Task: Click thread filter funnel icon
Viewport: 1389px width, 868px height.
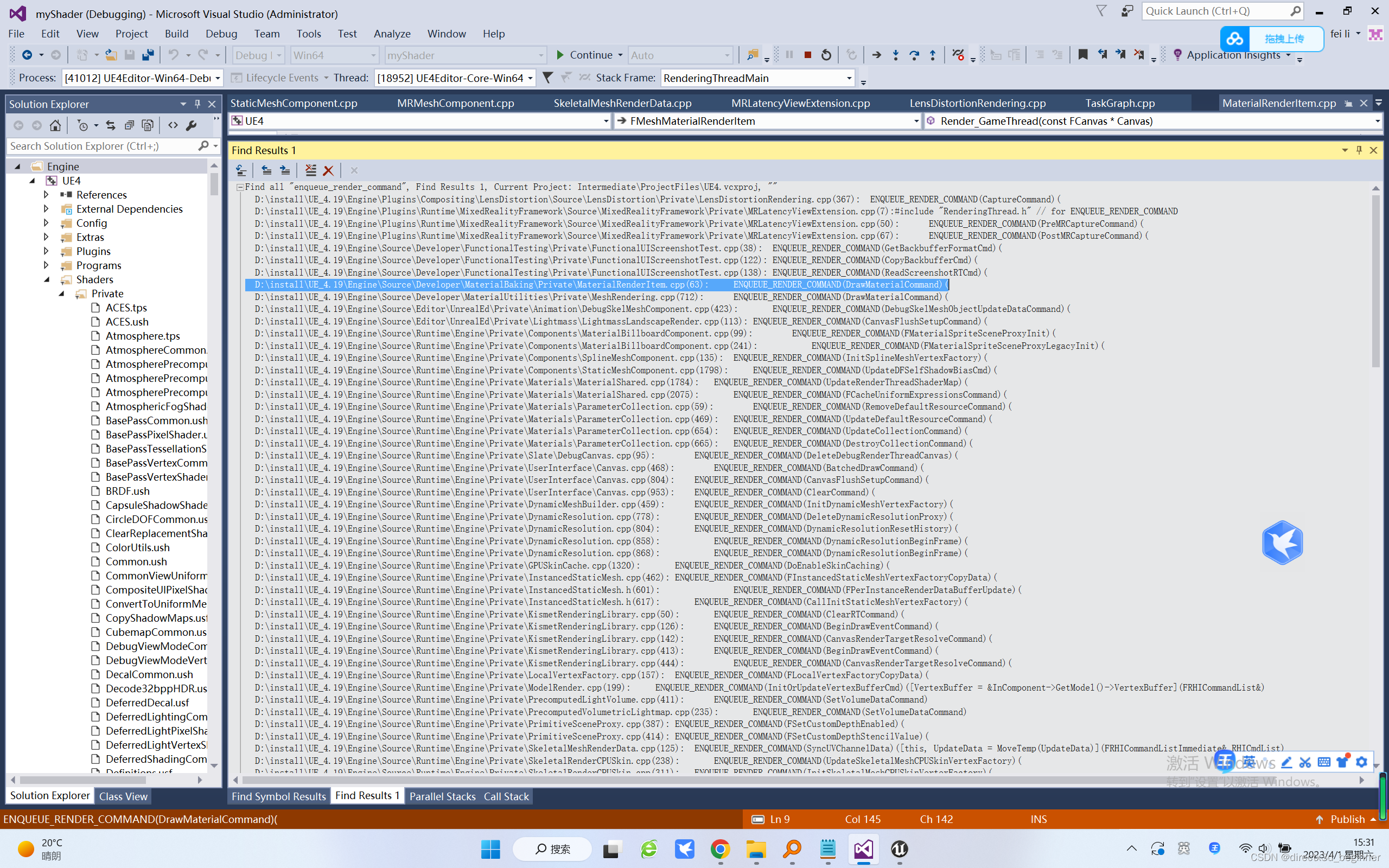Action: (548, 78)
